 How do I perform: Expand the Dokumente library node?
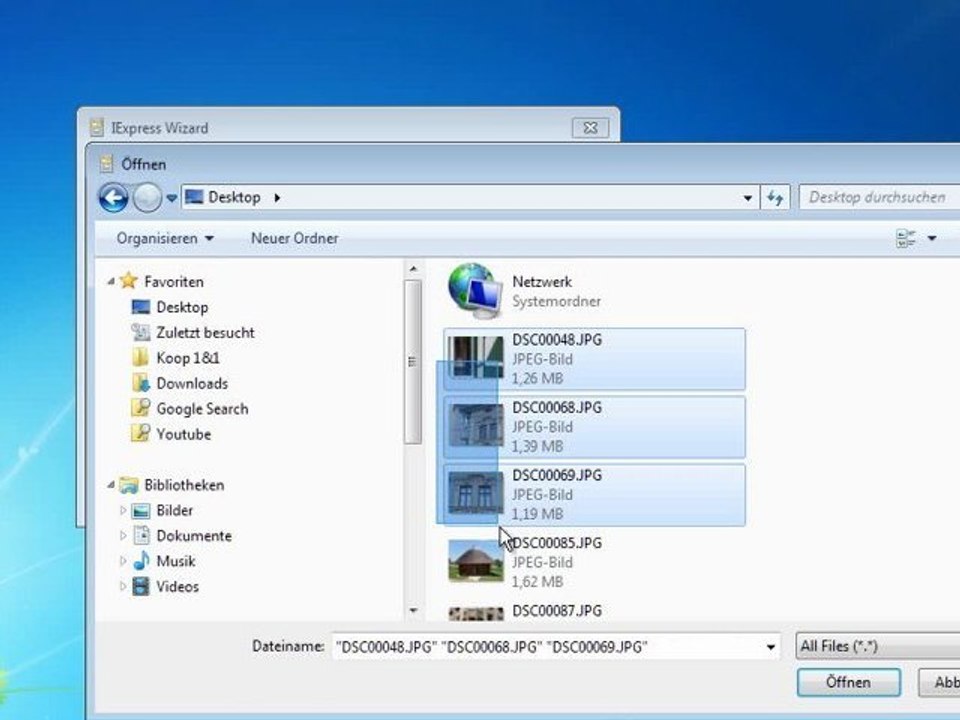tap(122, 536)
